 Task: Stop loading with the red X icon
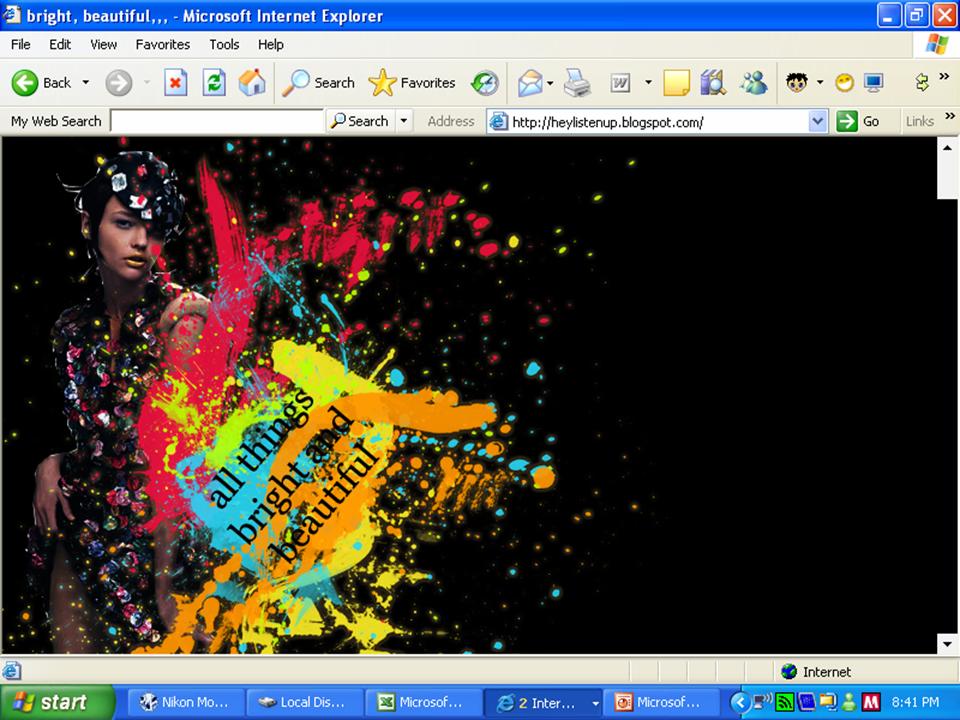click(176, 83)
